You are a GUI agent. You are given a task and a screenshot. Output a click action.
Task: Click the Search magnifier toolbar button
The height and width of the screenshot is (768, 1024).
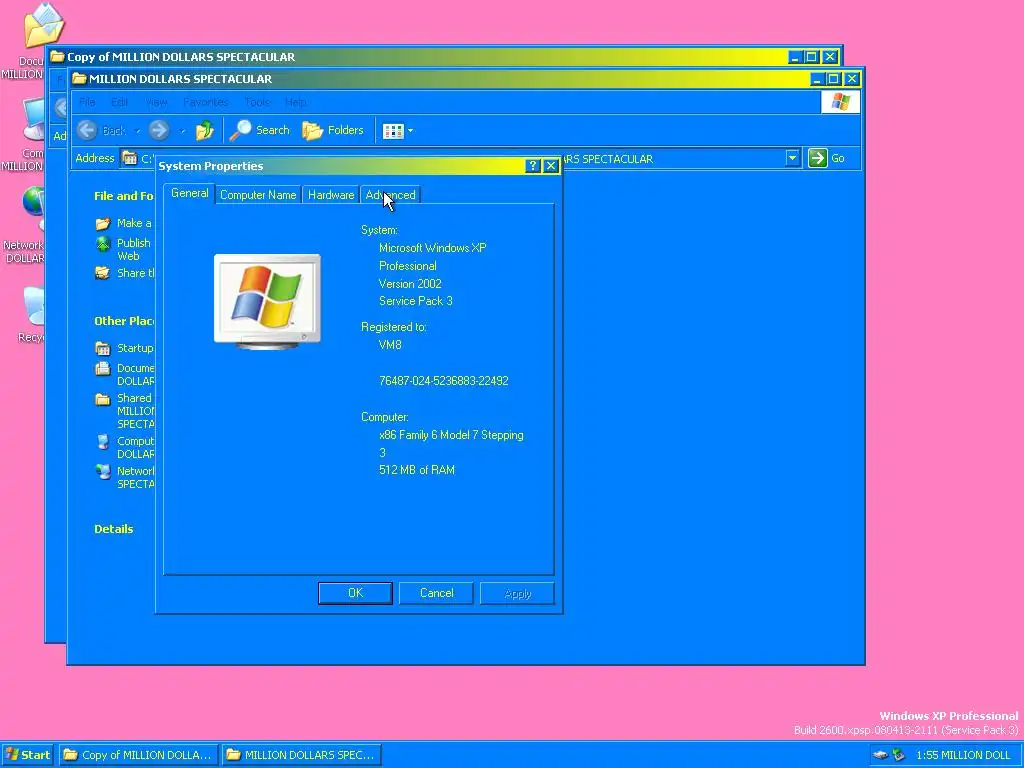(x=259, y=130)
